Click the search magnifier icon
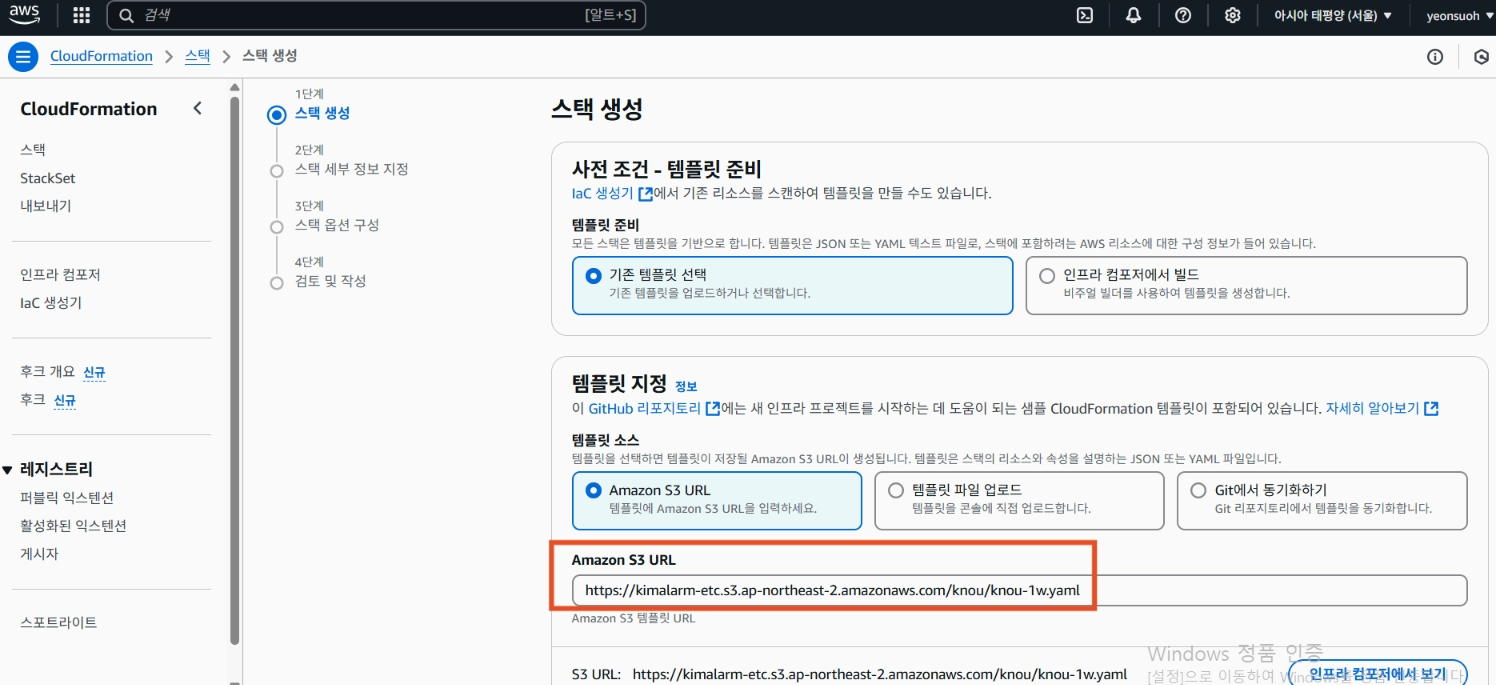Screen dimensions: 1496x685 click(126, 15)
